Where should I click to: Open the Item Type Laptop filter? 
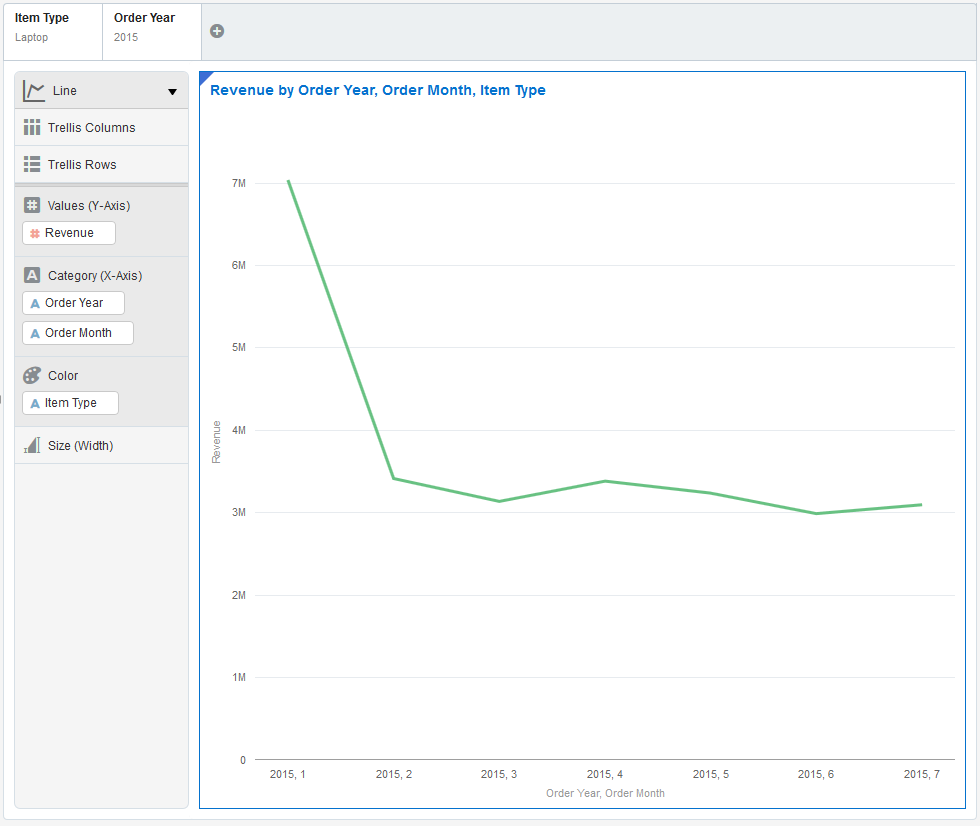point(53,32)
